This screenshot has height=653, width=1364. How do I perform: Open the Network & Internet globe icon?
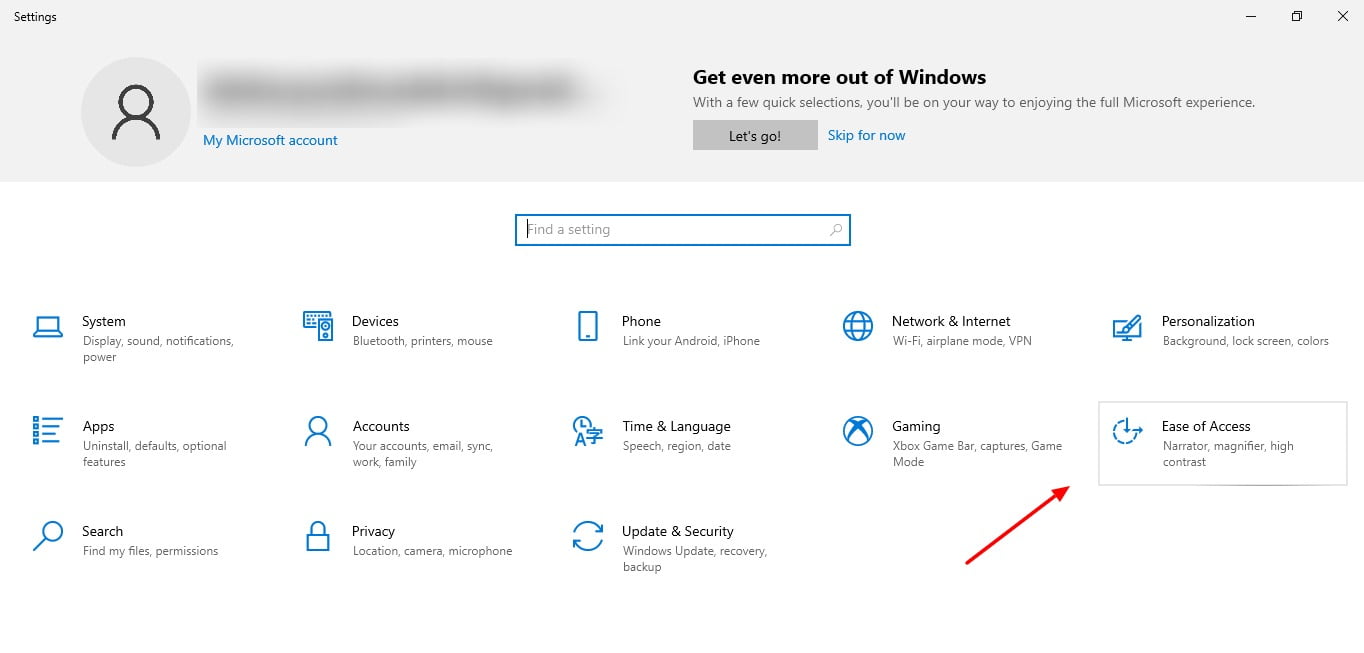point(857,326)
